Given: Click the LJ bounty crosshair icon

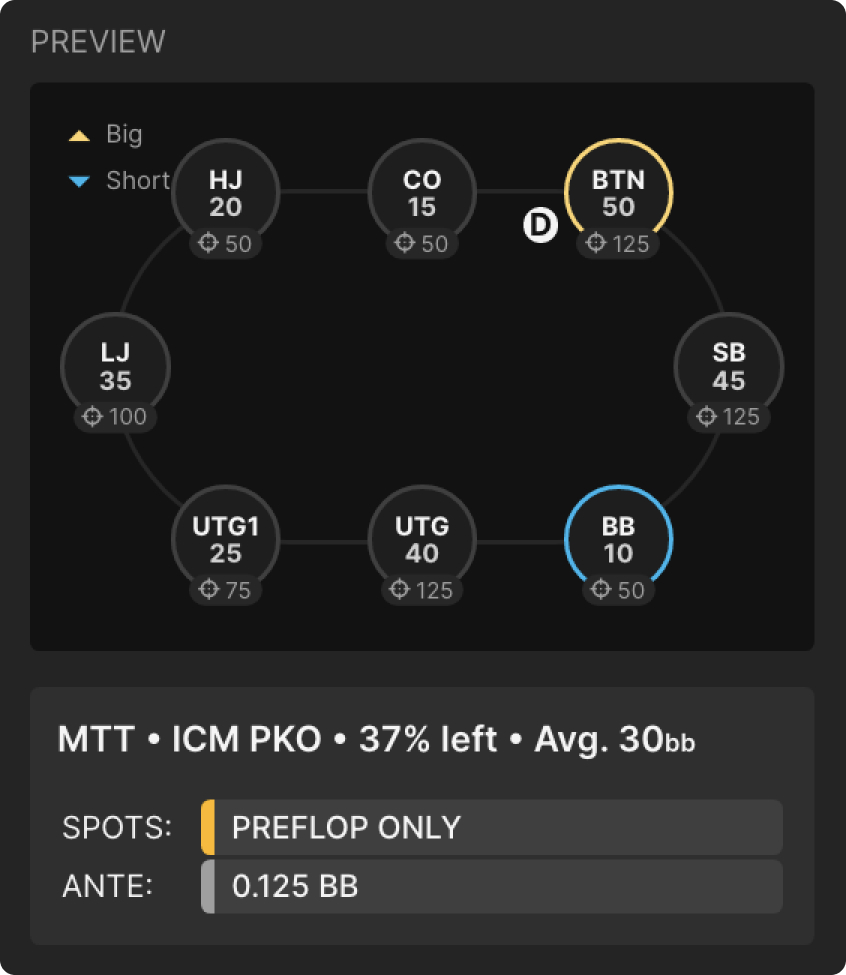Looking at the screenshot, I should [92, 416].
